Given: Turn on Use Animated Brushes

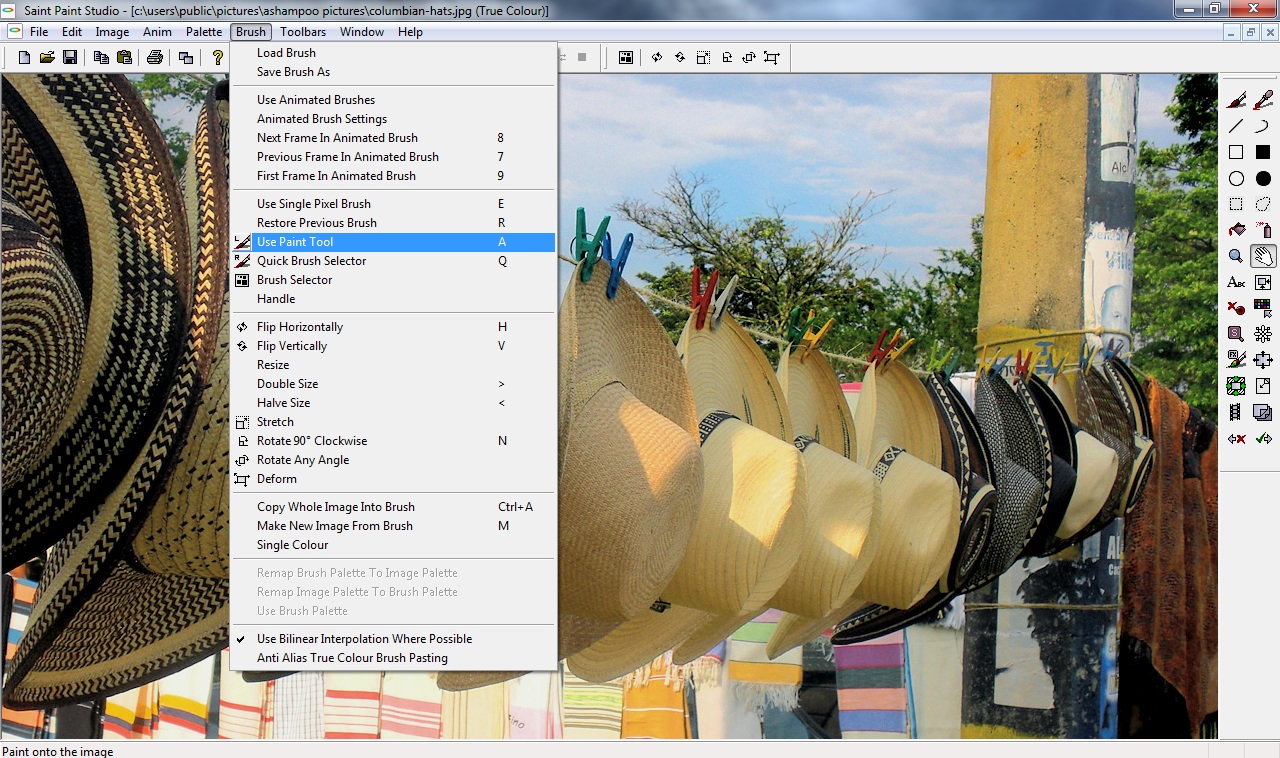Looking at the screenshot, I should 316,100.
